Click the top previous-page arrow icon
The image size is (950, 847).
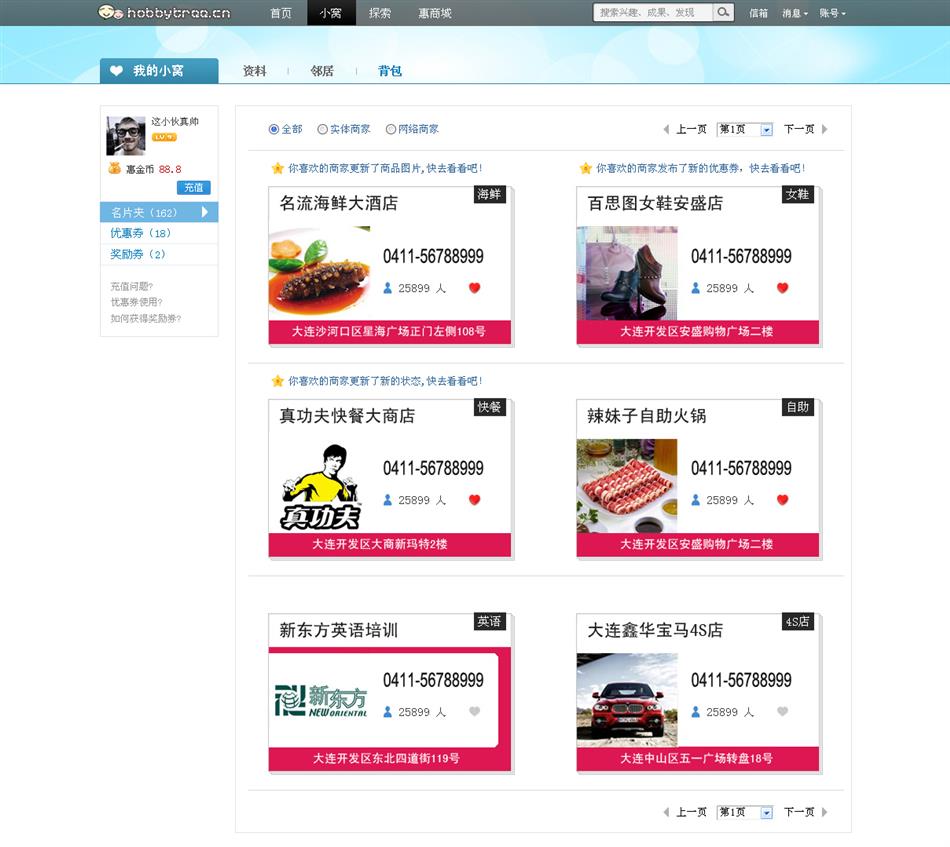tap(666, 129)
